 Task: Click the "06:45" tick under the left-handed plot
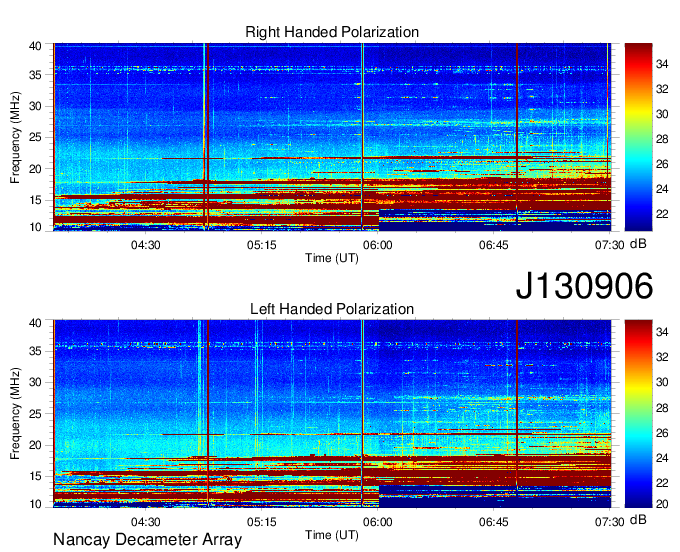click(494, 522)
